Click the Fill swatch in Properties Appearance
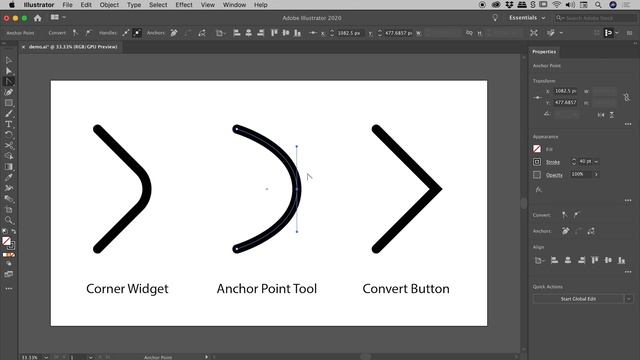 point(537,149)
